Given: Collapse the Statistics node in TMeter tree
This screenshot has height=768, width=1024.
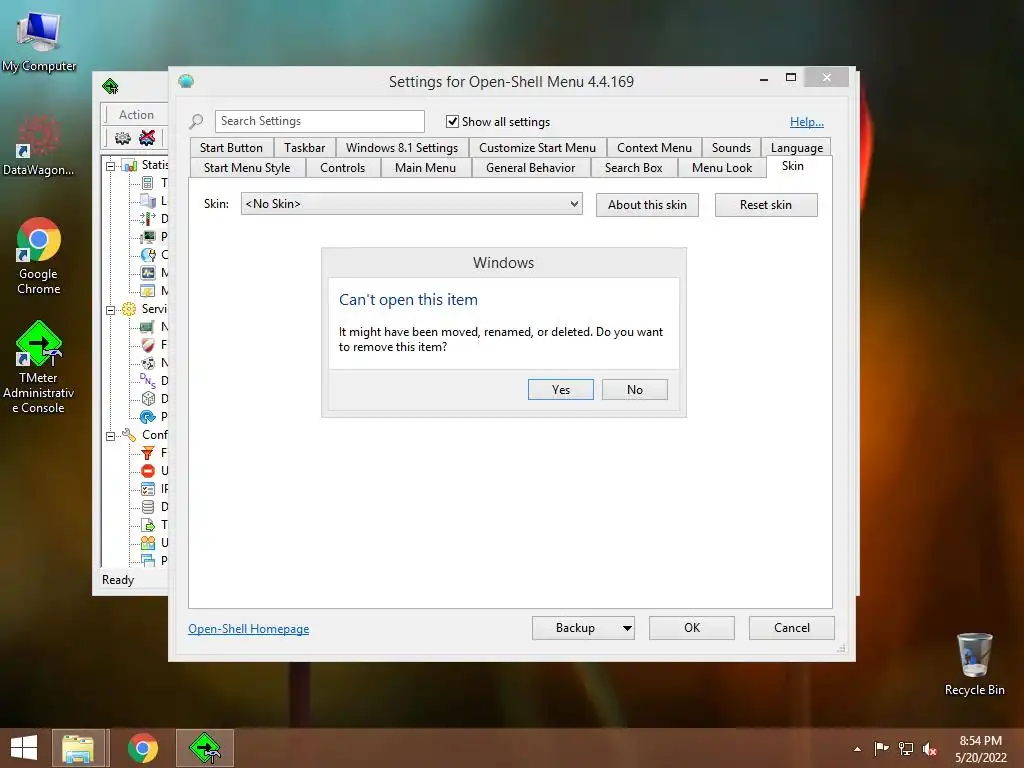Looking at the screenshot, I should coord(110,166).
